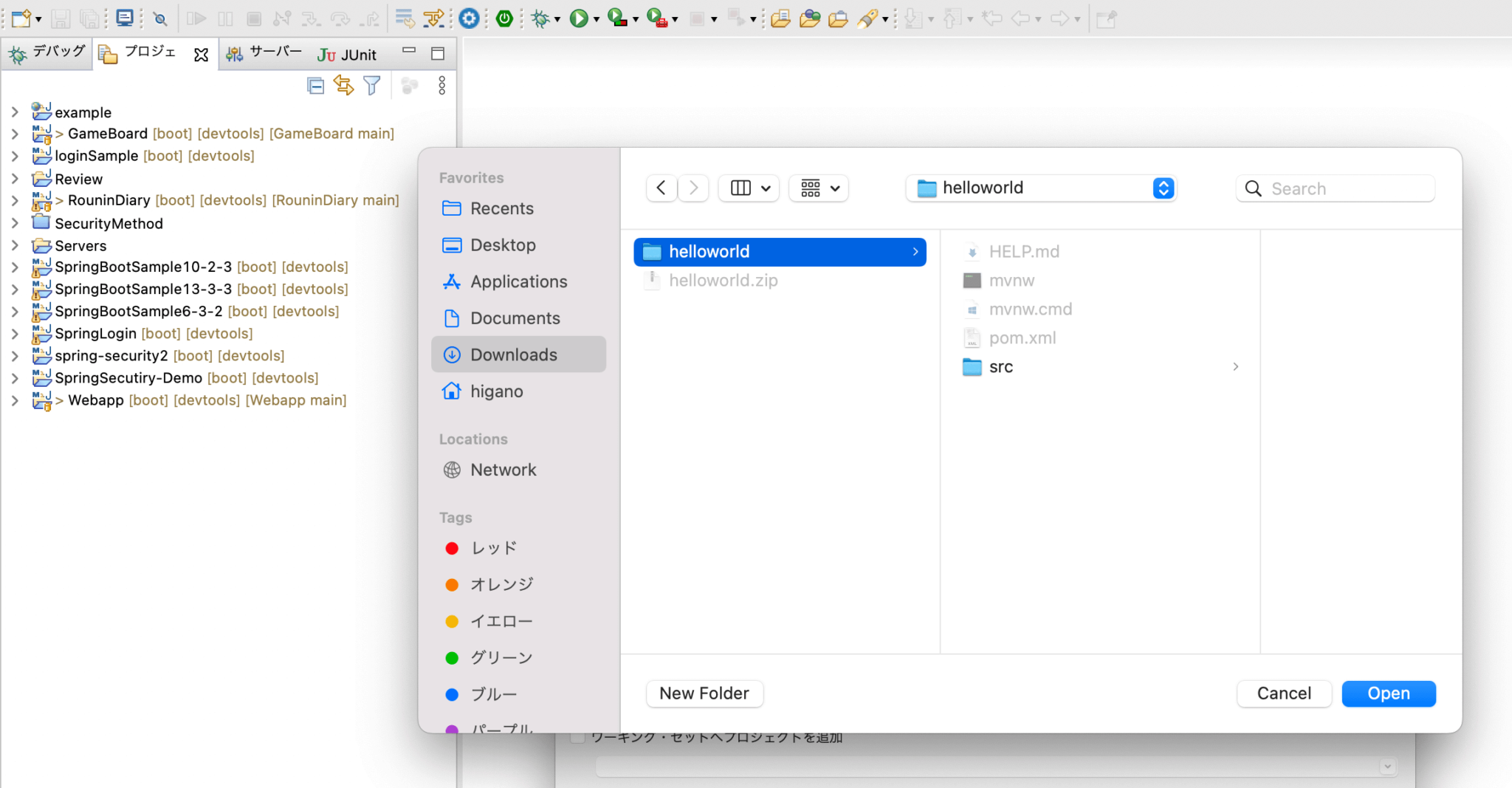Check the ワーキング・セットへプロジェクトを追加 checkbox
Image resolution: width=1512 pixels, height=788 pixels.
(x=577, y=736)
